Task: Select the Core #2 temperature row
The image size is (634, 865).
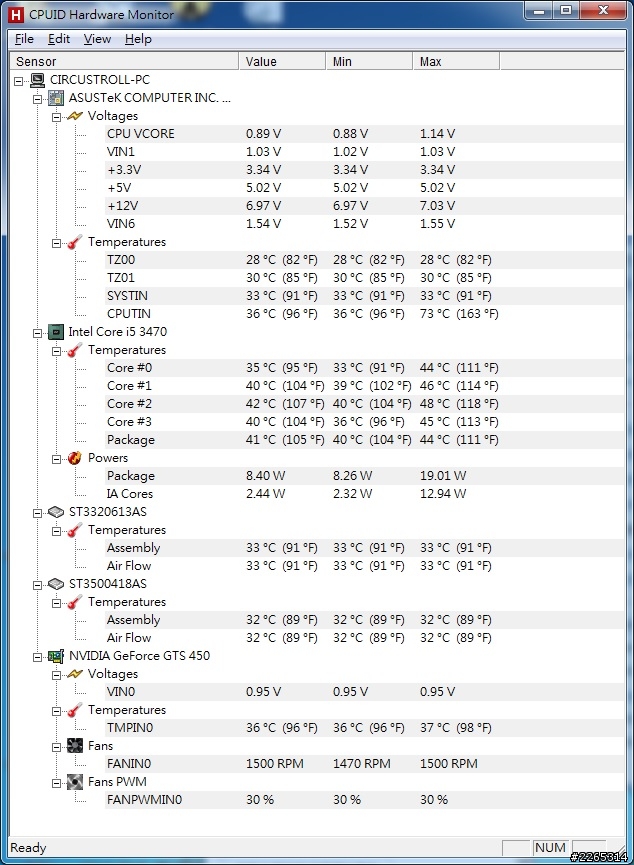Action: point(365,403)
